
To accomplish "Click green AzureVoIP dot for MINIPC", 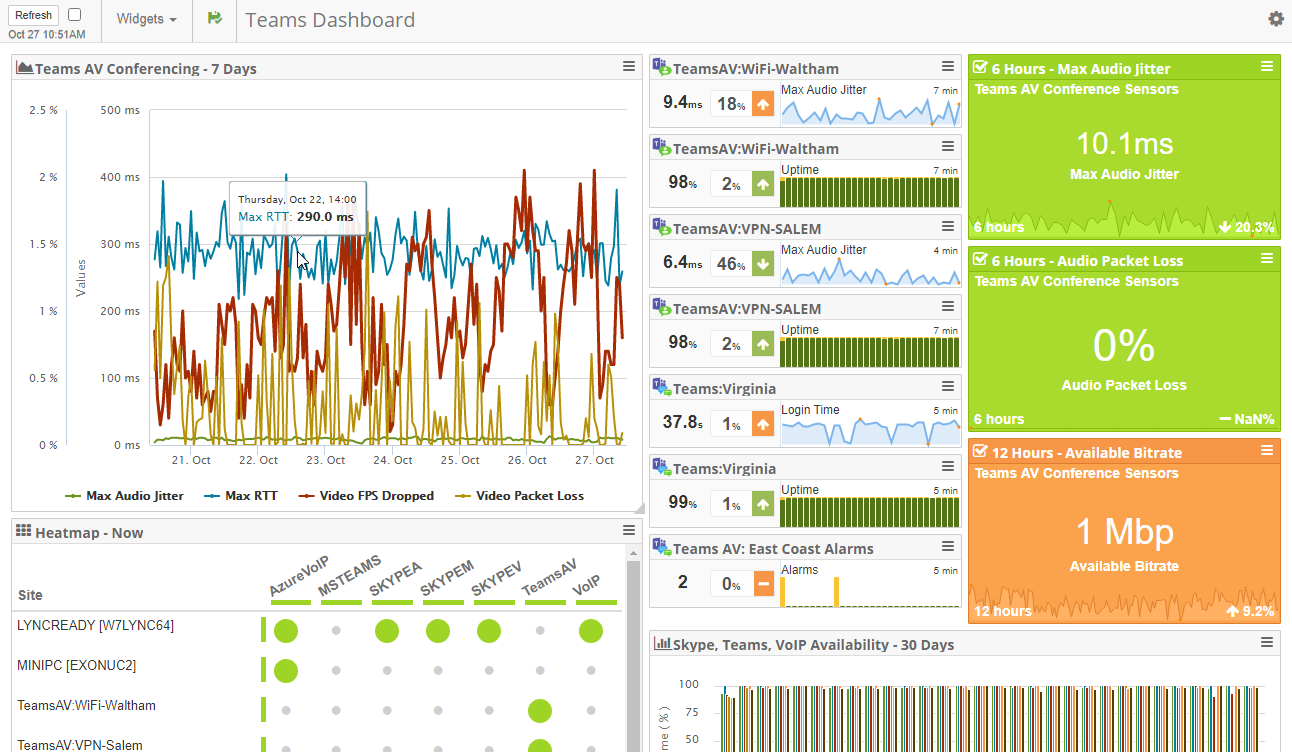I will 286,671.
